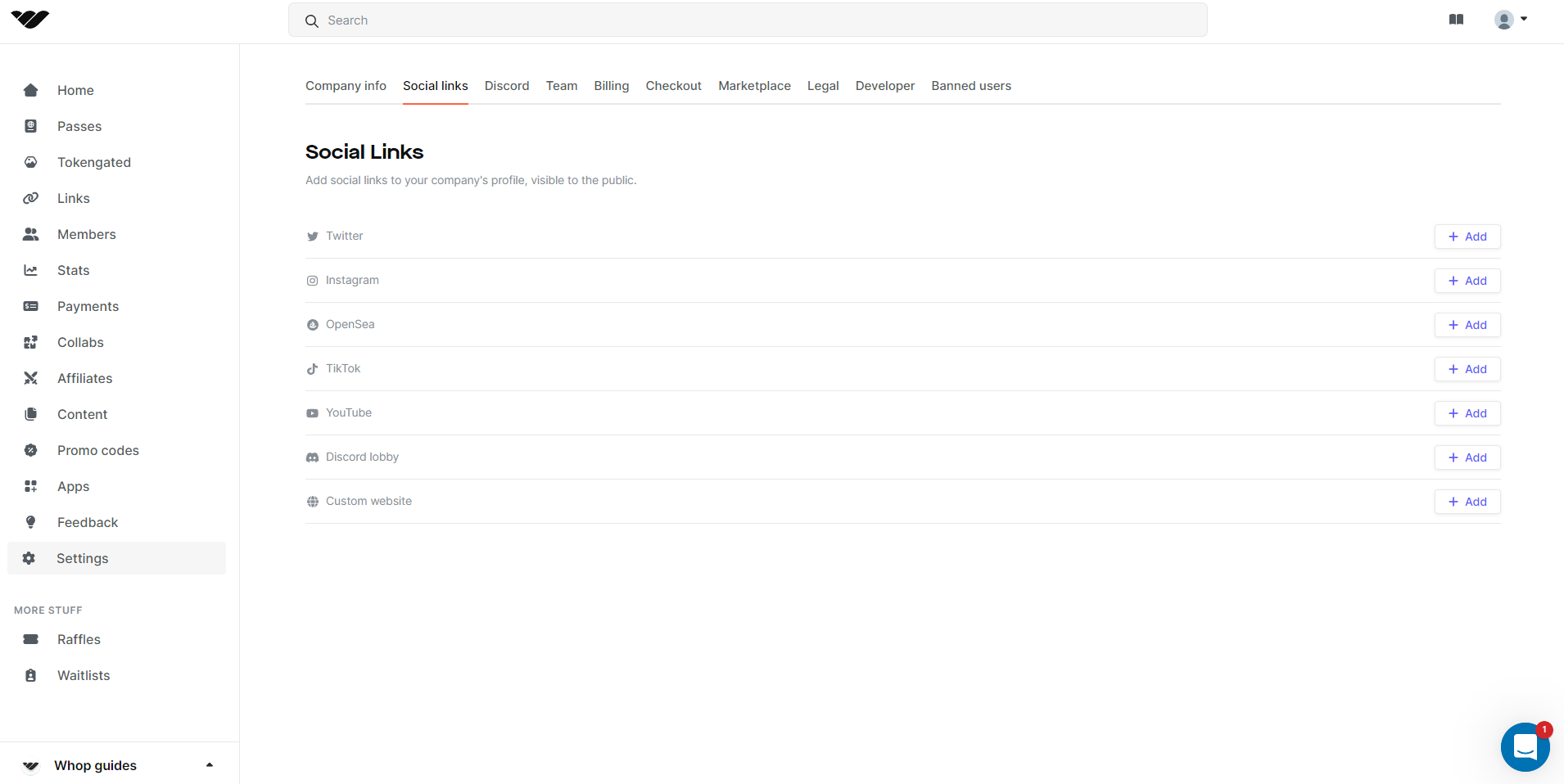Viewport: 1564px width, 784px height.
Task: Click the Affiliates sidebar icon
Action: point(31,378)
